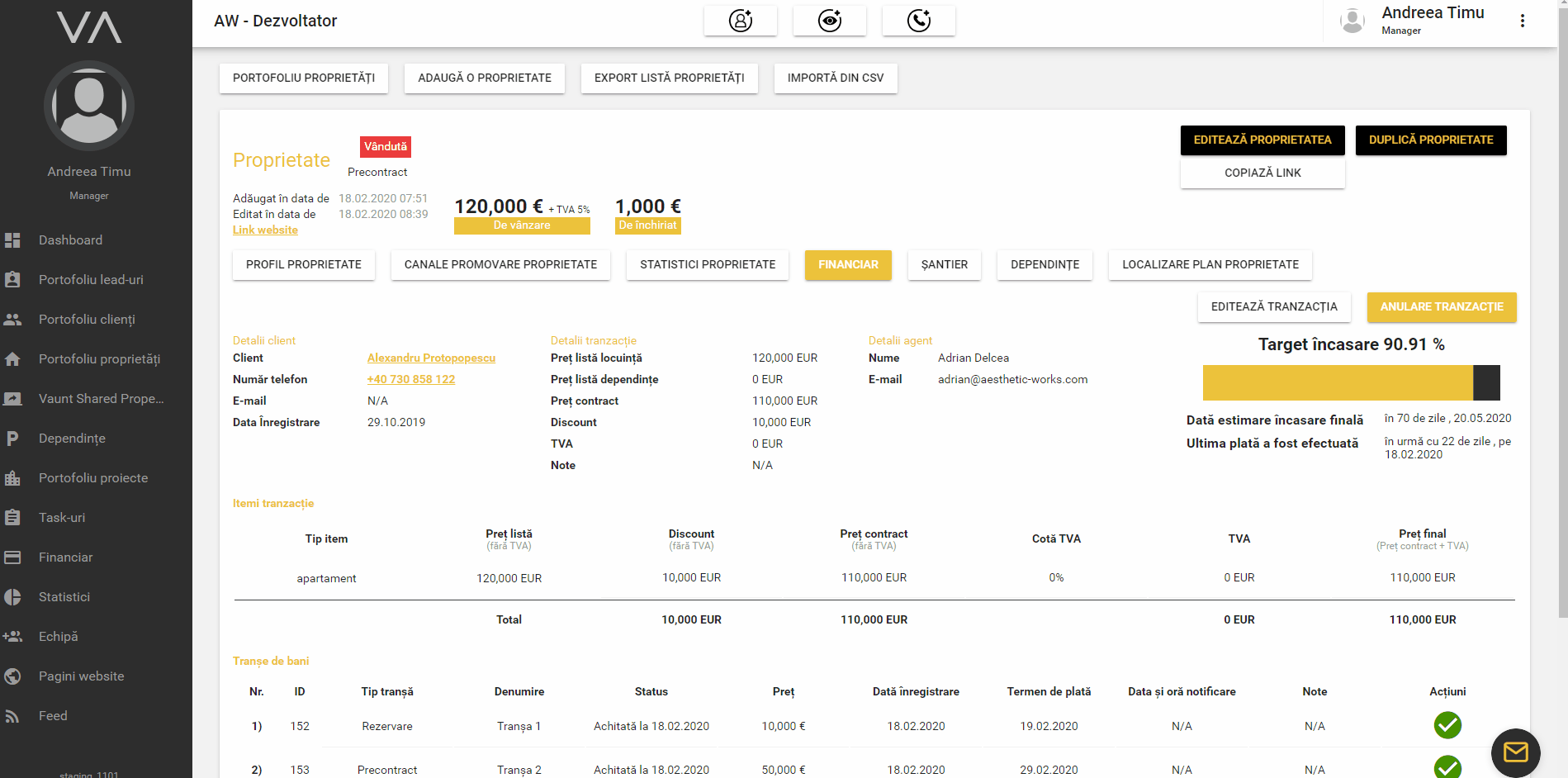Open the mail chat floating button

click(x=1515, y=752)
